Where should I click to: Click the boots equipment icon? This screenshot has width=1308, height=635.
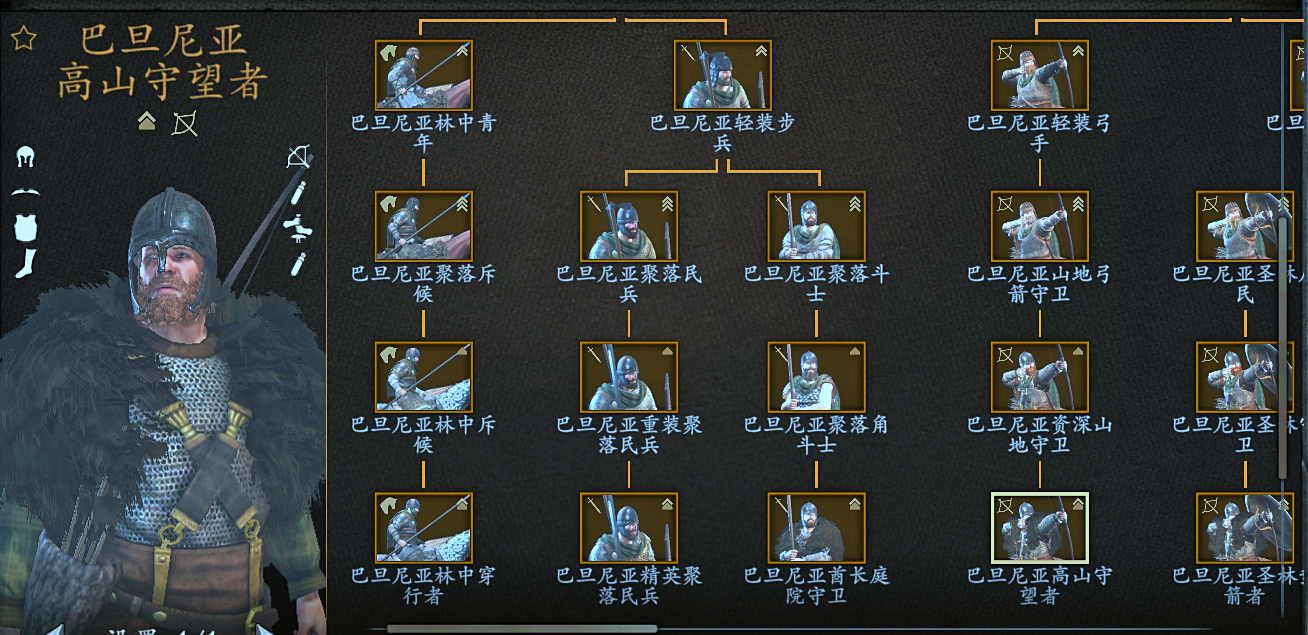point(25,263)
